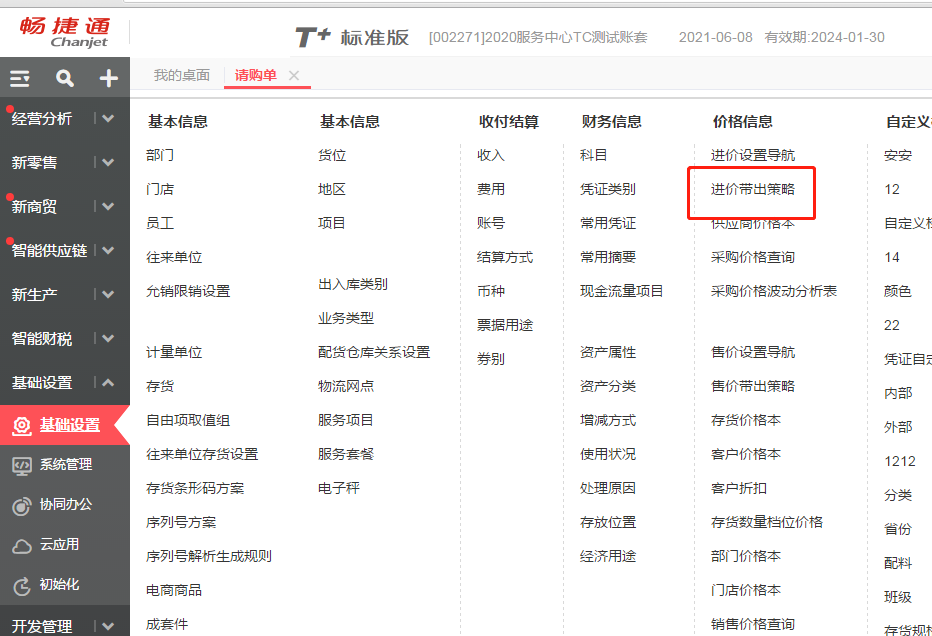This screenshot has height=636, width=932.
Task: Open 经营分析 in the sidebar
Action: point(42,119)
